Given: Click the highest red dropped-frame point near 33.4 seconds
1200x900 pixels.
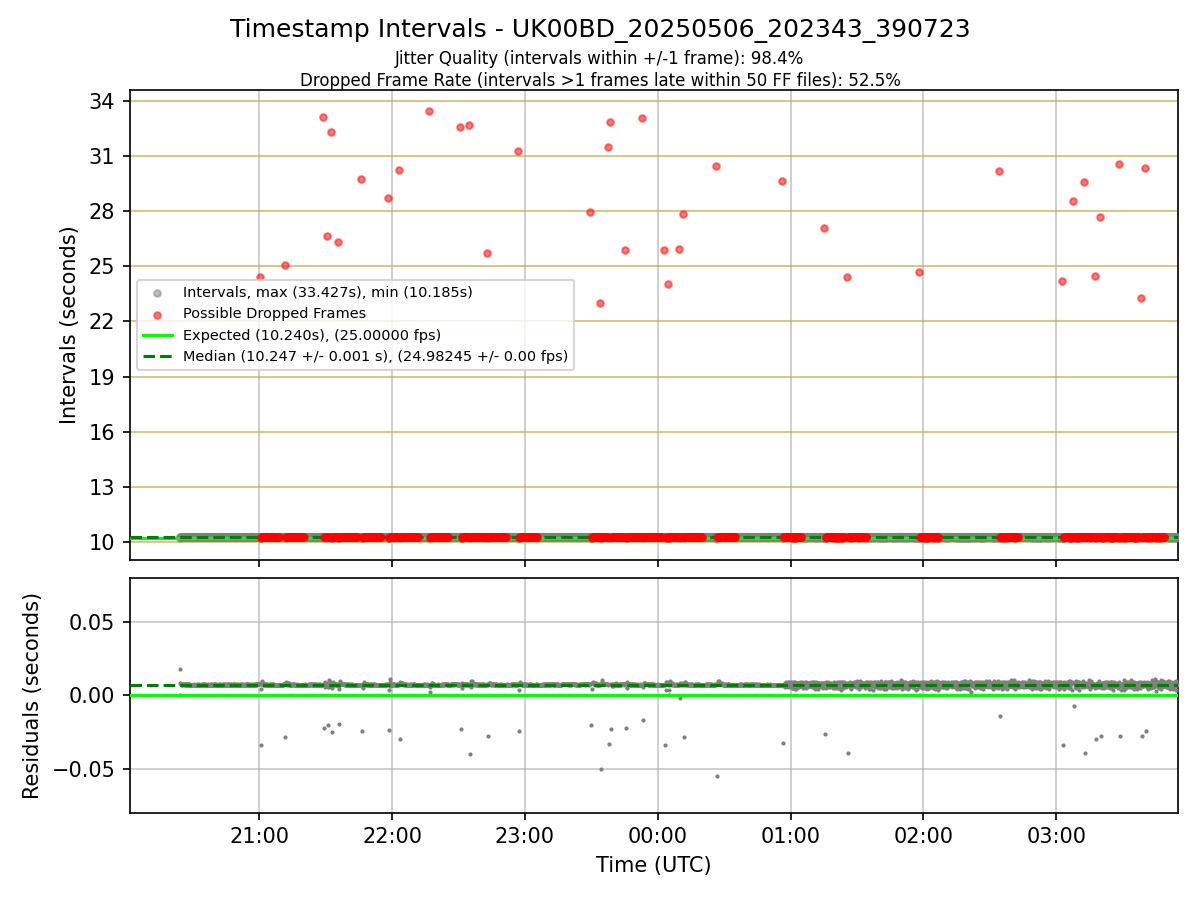Looking at the screenshot, I should pyautogui.click(x=429, y=111).
